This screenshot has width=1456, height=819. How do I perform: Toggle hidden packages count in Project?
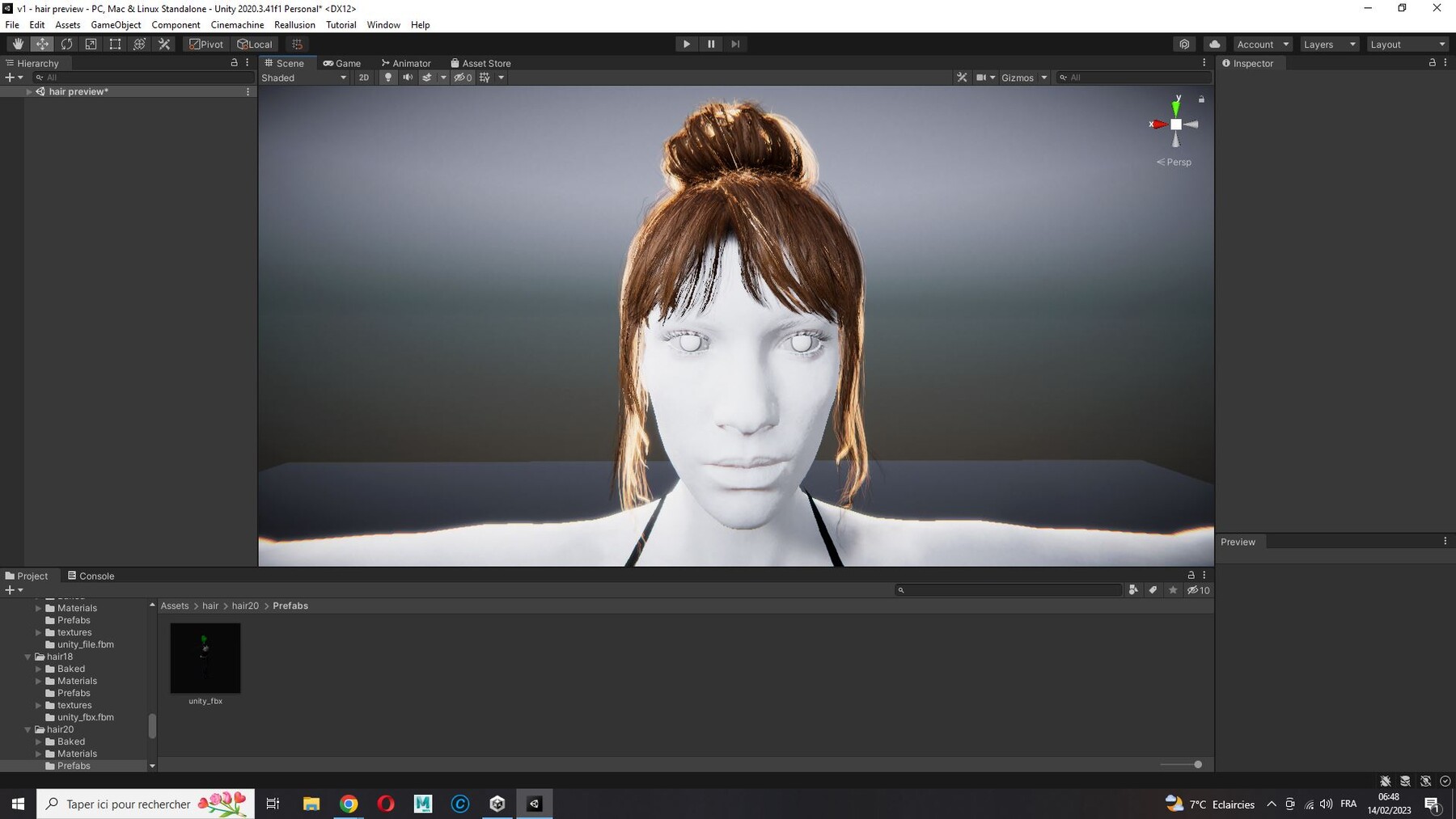coord(1198,590)
